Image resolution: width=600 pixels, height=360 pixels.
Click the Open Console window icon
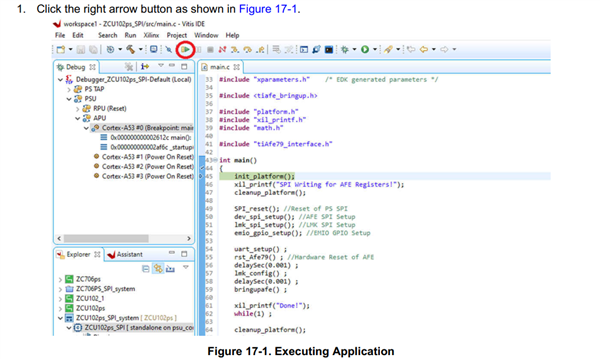point(304,49)
